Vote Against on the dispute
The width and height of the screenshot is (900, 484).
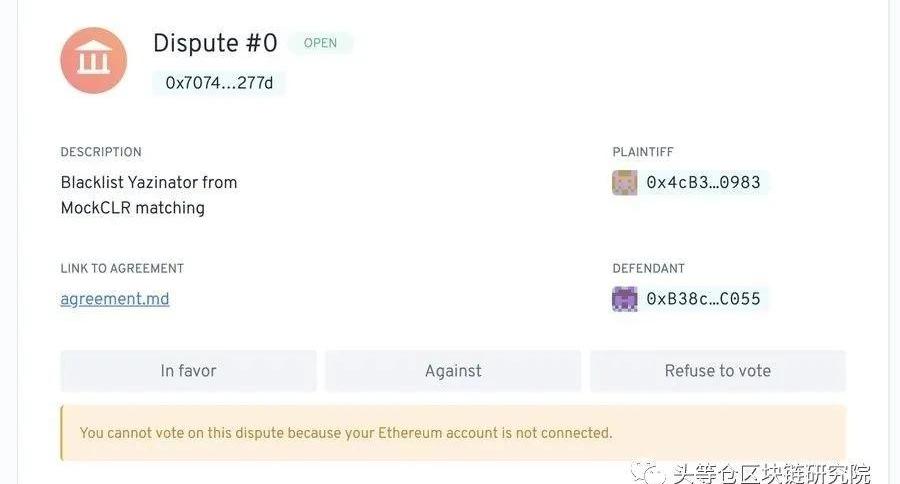coord(453,371)
